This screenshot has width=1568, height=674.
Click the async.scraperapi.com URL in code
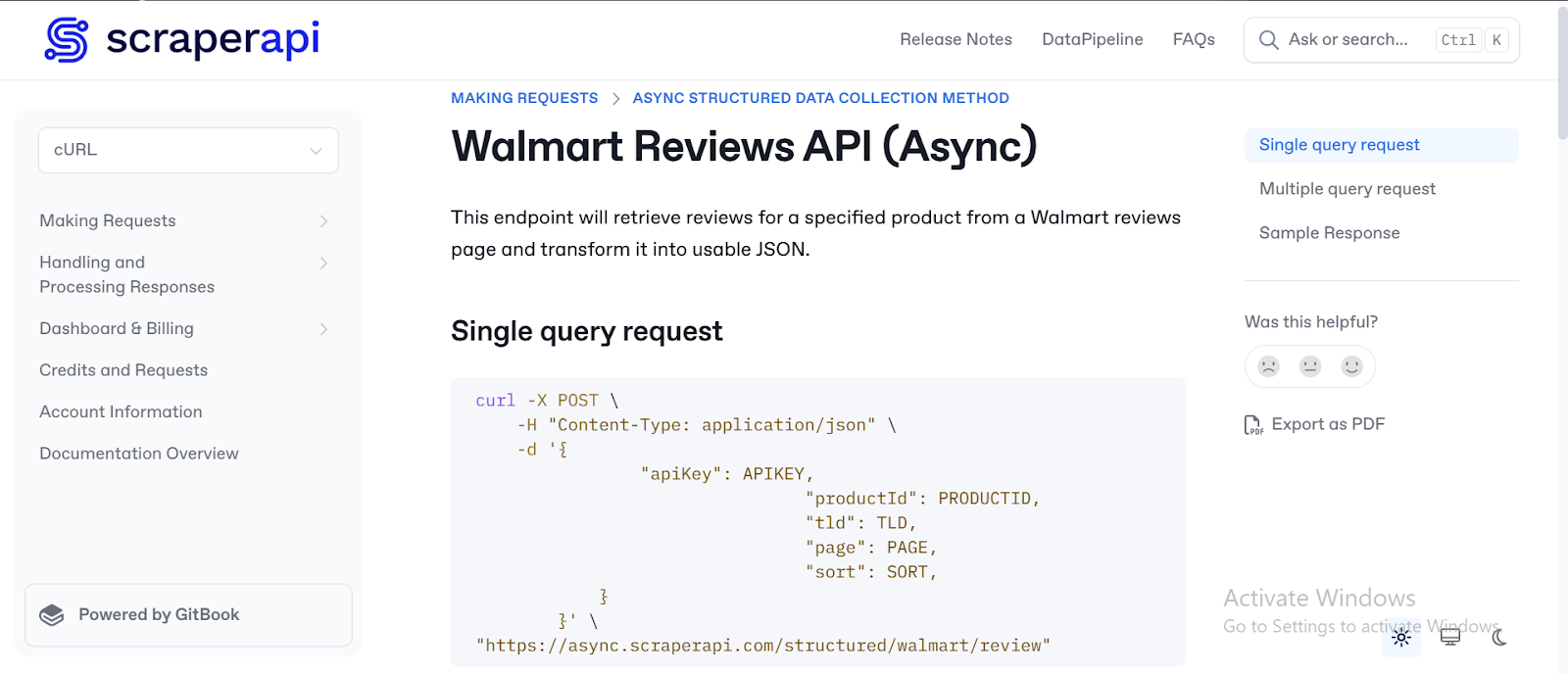click(762, 646)
